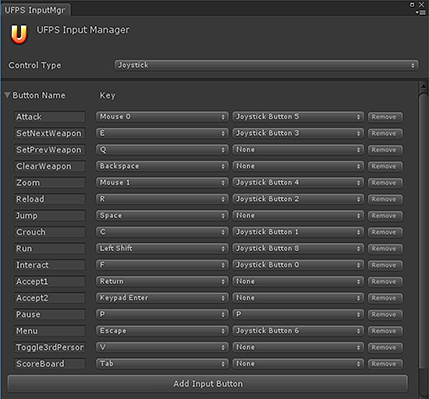Open SetNextWeapon key dropdown showing E
The height and width of the screenshot is (399, 429).
click(x=162, y=133)
